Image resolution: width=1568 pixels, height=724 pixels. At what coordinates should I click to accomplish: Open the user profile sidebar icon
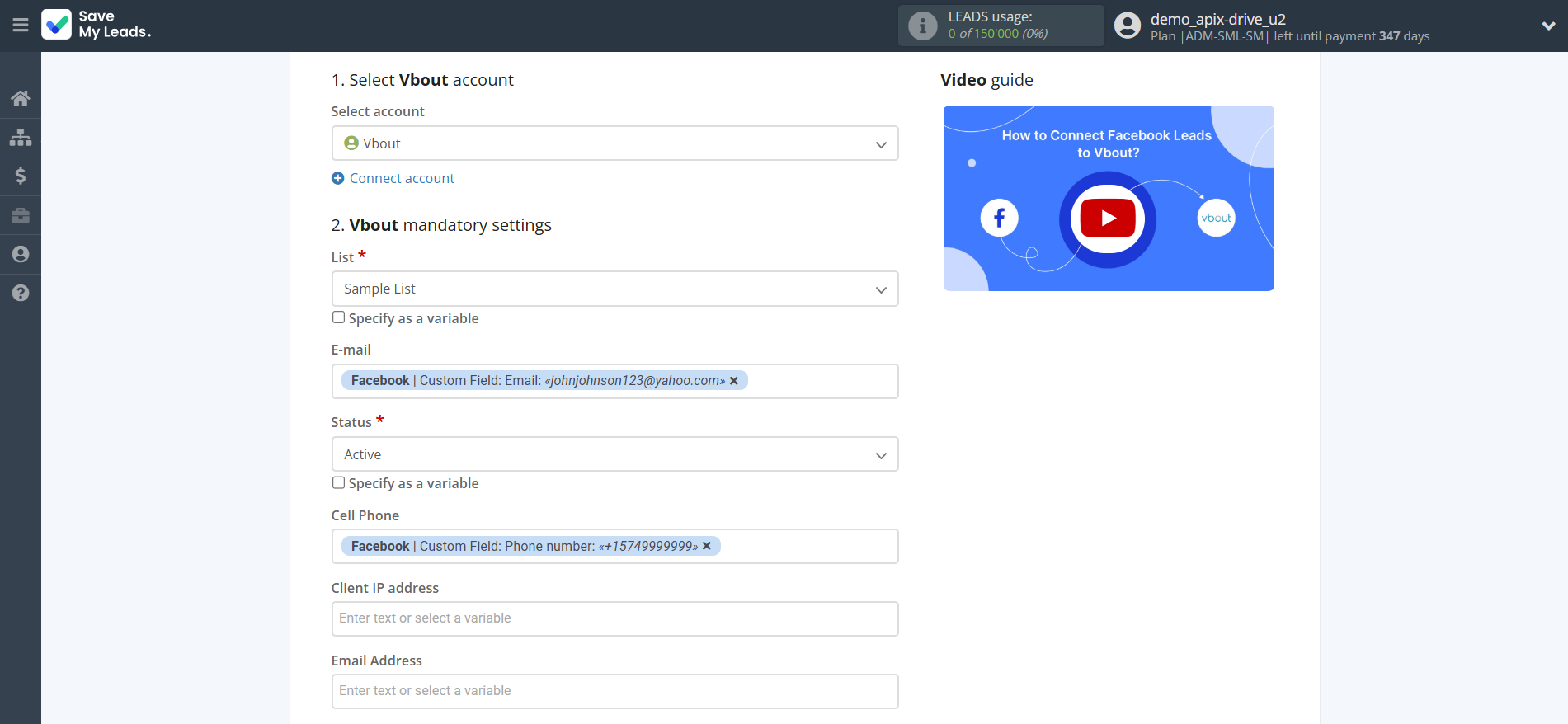[x=21, y=254]
